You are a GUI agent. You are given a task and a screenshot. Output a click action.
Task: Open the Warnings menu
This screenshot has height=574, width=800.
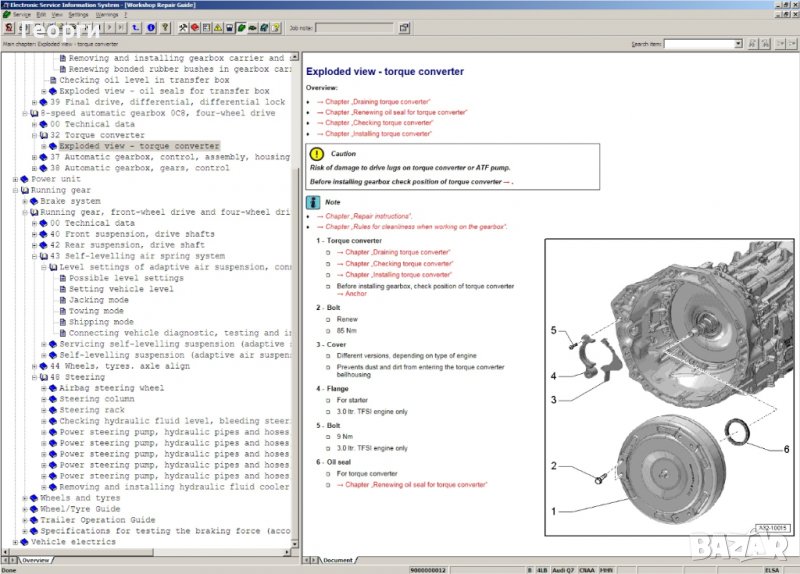point(106,15)
